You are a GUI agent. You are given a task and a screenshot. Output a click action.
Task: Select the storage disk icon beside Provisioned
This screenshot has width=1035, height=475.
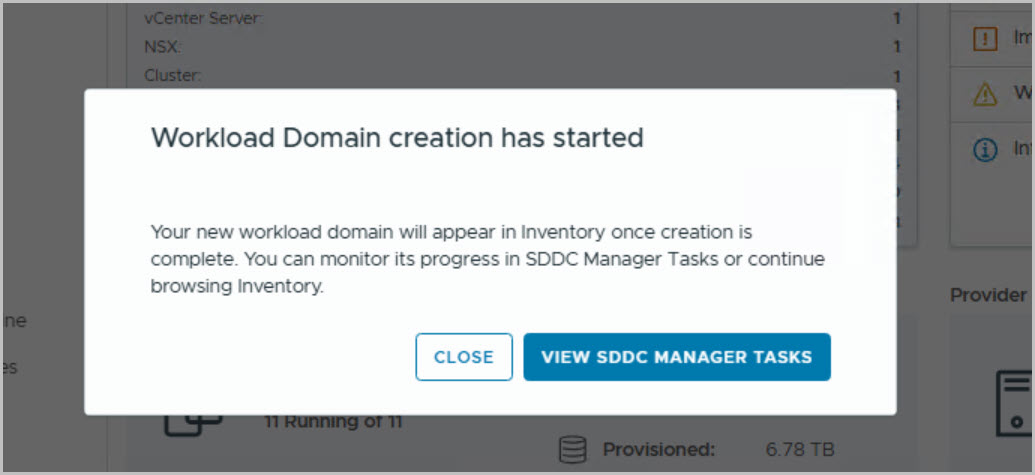tap(573, 449)
